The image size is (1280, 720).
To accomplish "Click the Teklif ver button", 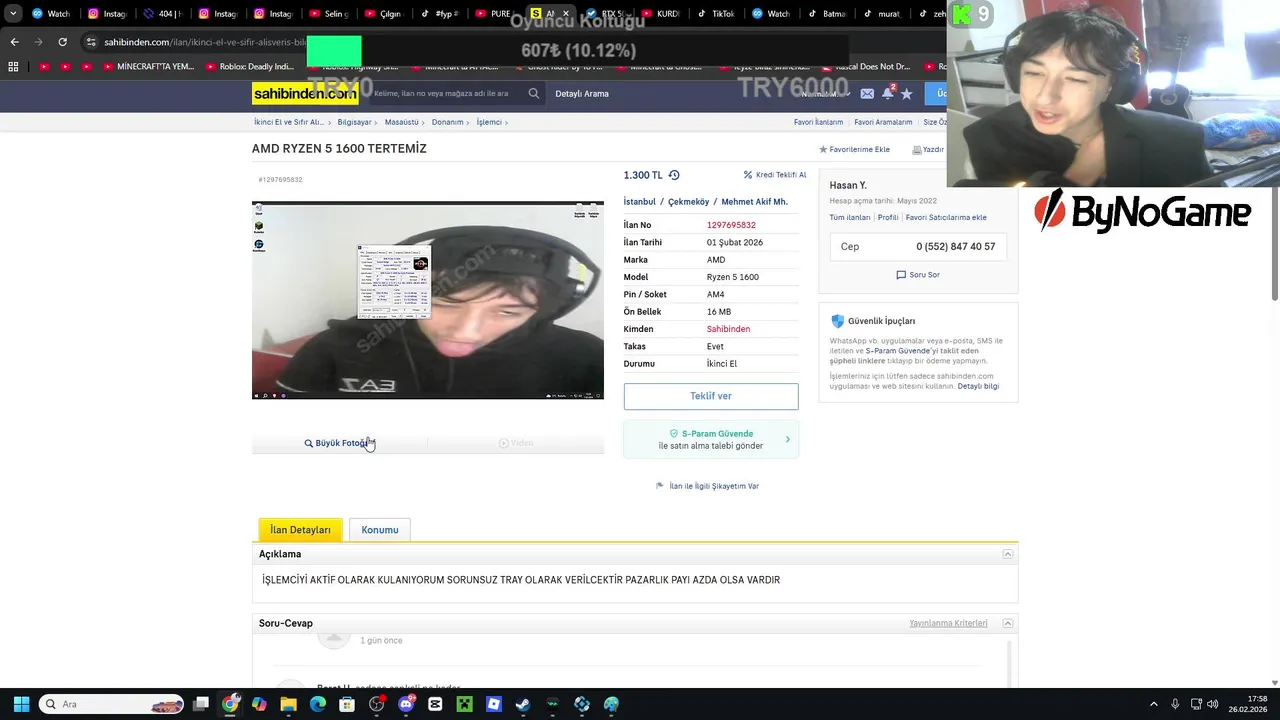I will (x=711, y=396).
